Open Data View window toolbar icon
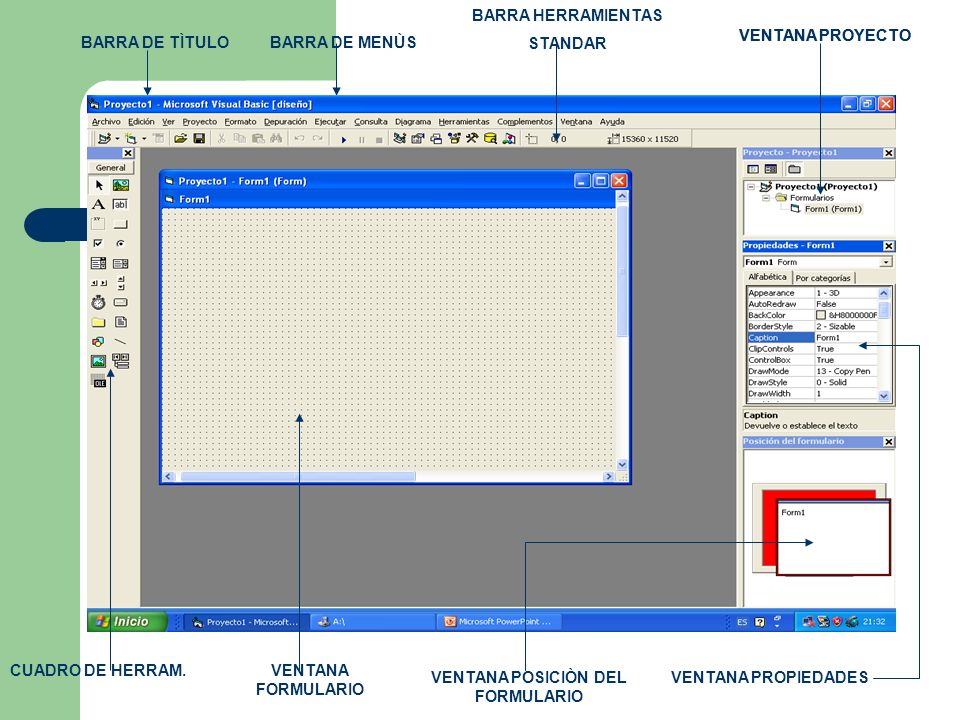960x720 pixels. tap(490, 139)
